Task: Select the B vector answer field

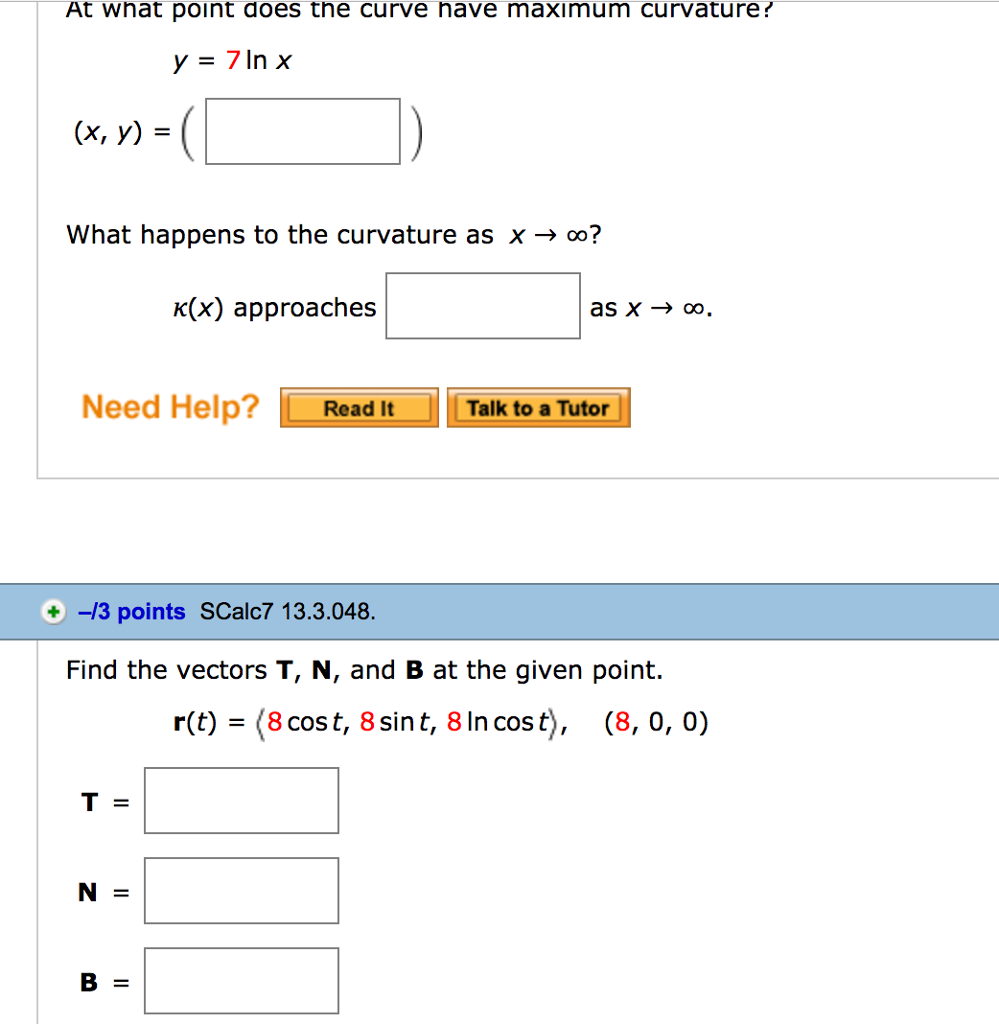Action: [241, 979]
